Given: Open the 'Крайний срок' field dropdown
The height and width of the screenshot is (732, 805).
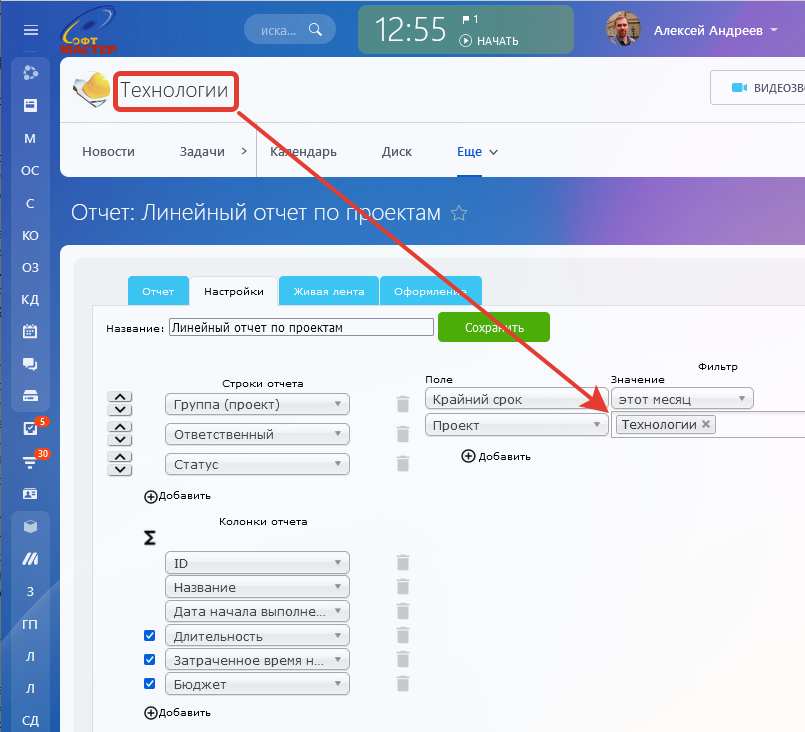Looking at the screenshot, I should (516, 399).
